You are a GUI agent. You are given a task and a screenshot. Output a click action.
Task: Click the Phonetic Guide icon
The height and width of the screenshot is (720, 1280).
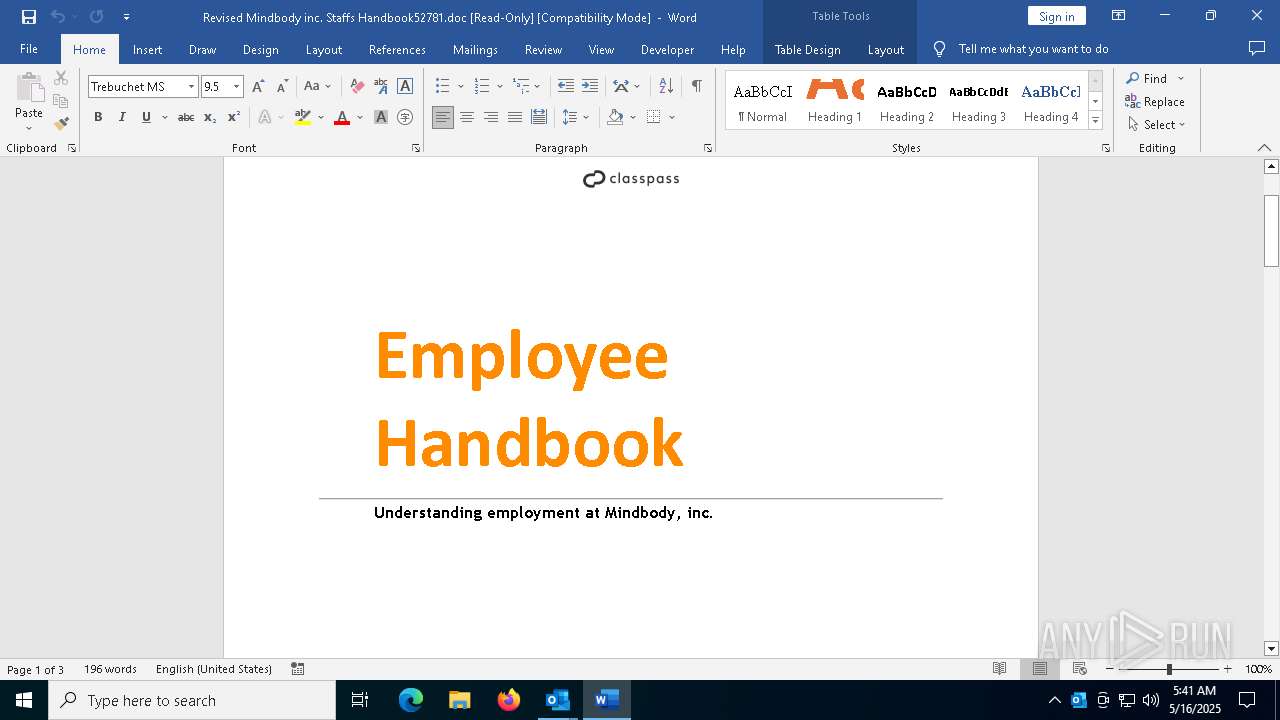click(381, 86)
